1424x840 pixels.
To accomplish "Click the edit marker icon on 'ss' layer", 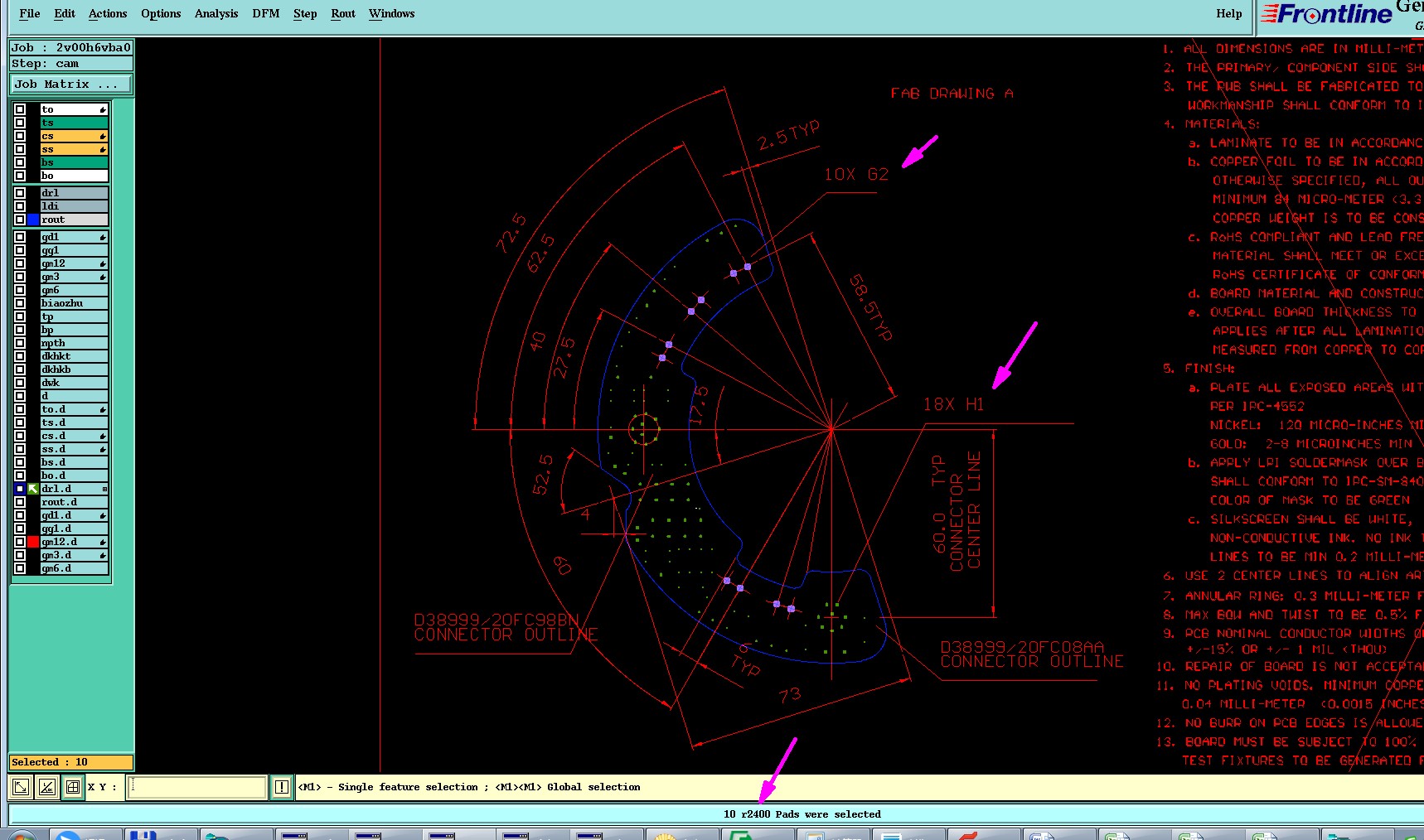I will [x=103, y=149].
